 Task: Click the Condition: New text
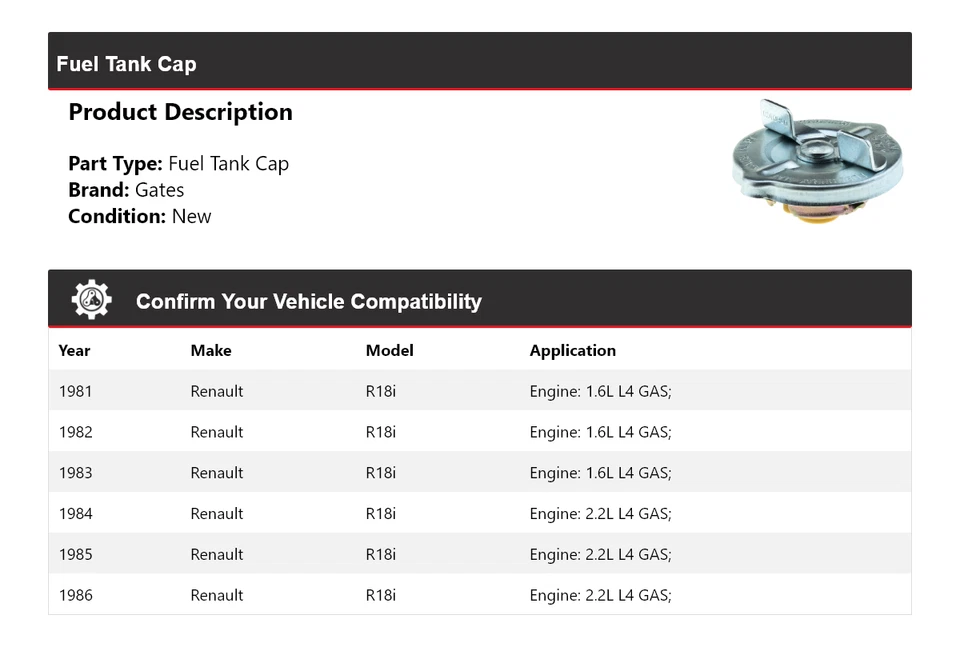[x=139, y=216]
